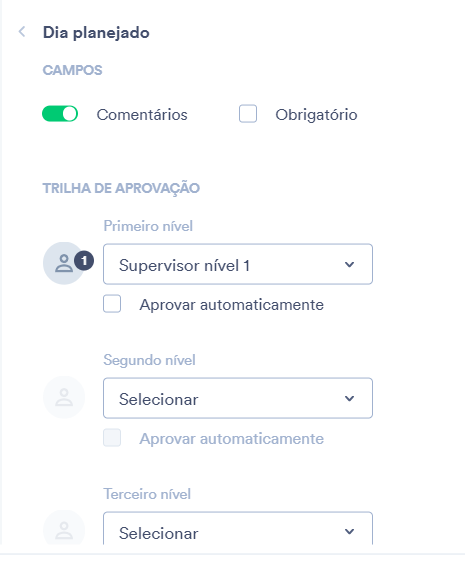Click the second level greyed person icon
Viewport: 465px width, 565px height.
pyautogui.click(x=64, y=397)
